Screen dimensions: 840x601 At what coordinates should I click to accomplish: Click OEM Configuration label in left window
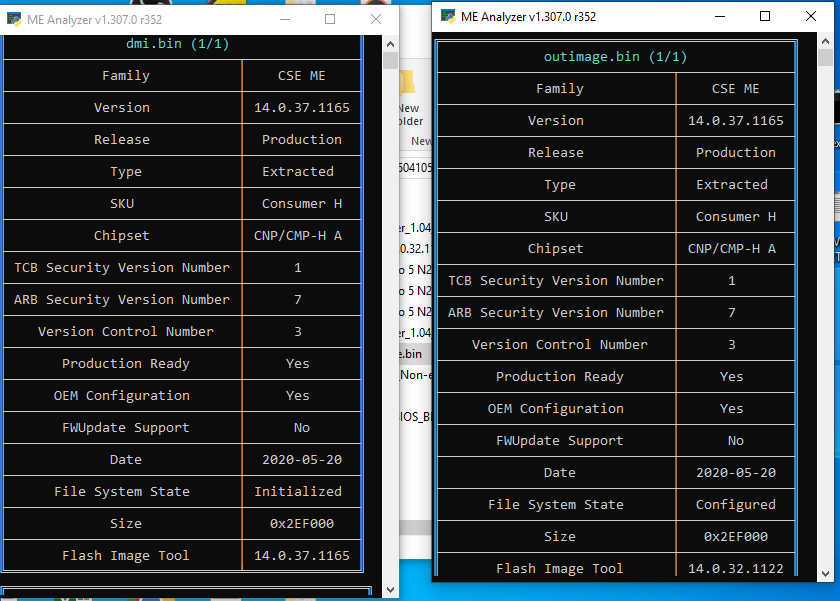pos(122,396)
